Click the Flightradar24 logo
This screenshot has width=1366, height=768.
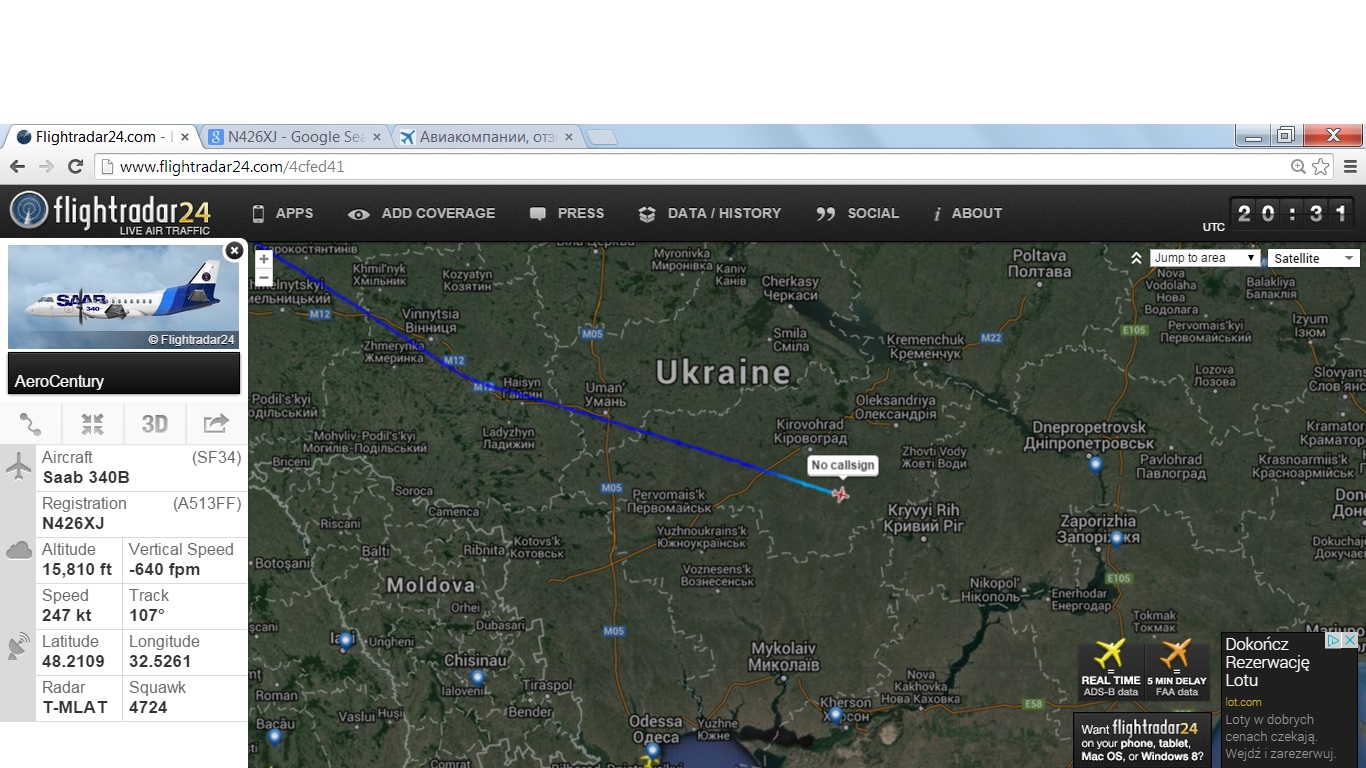110,213
